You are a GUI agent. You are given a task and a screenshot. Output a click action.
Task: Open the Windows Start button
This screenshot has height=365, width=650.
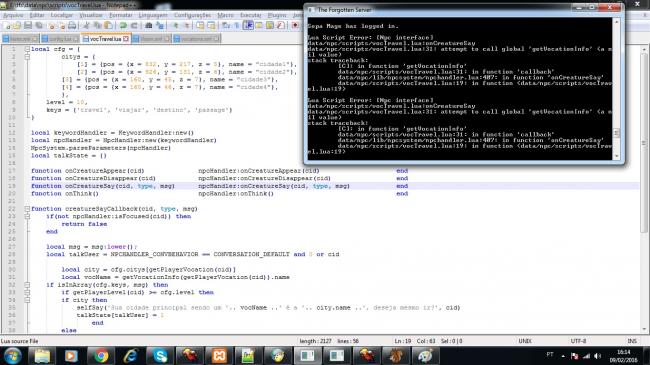click(x=12, y=356)
